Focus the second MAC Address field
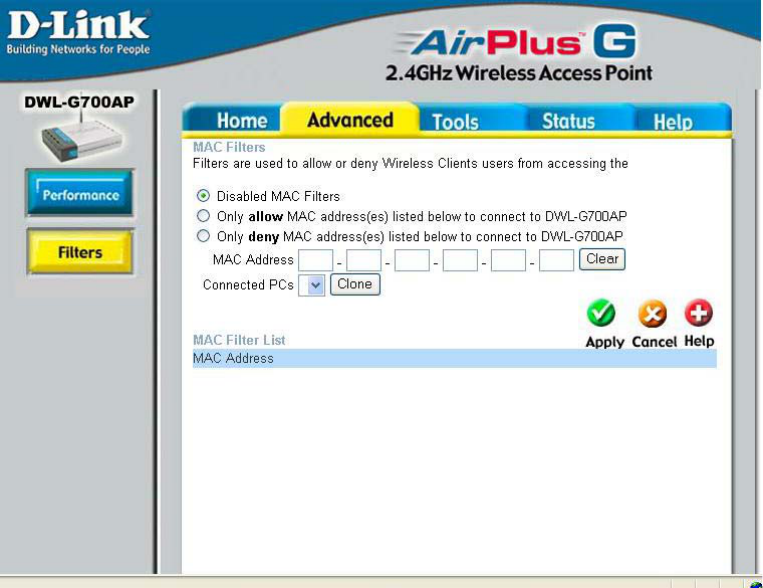This screenshot has height=588, width=763. 363,260
